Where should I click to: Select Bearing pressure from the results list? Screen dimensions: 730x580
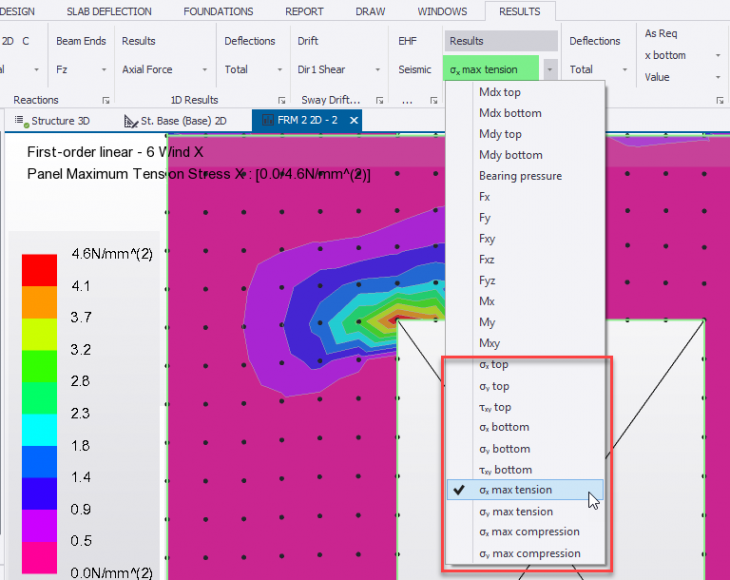click(x=519, y=176)
